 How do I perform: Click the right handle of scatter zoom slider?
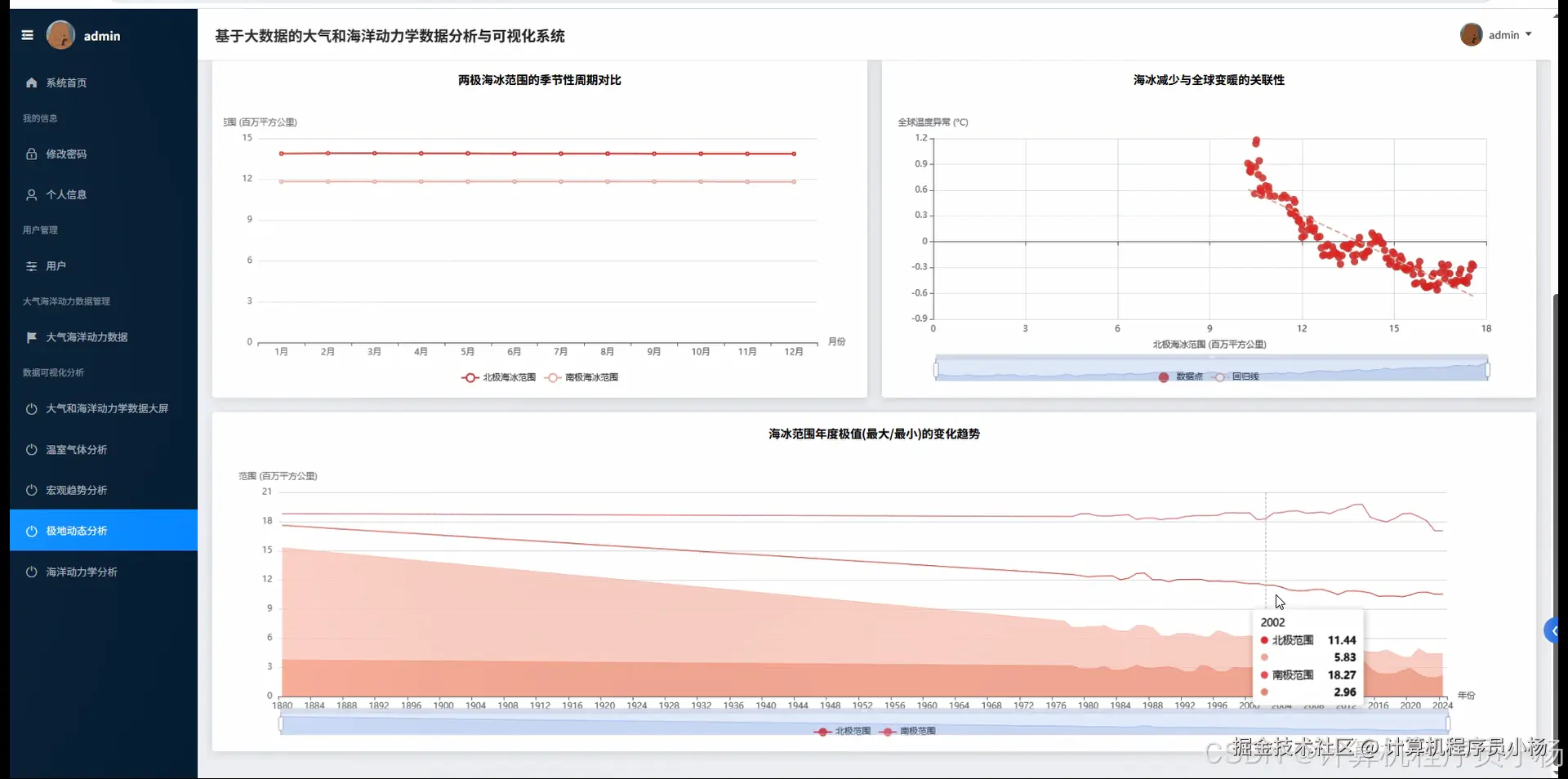click(x=1487, y=370)
